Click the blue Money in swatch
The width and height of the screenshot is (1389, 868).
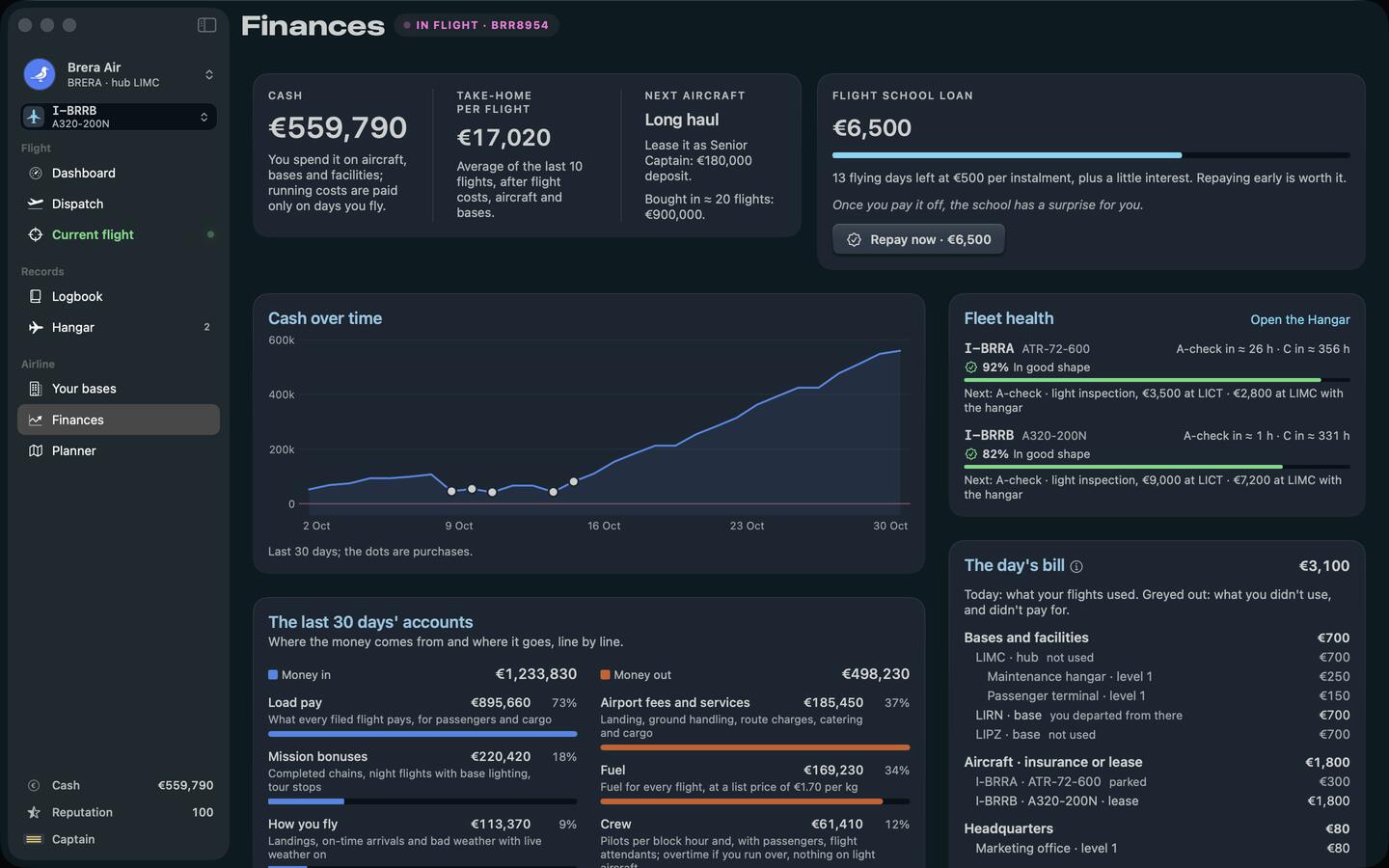click(273, 675)
